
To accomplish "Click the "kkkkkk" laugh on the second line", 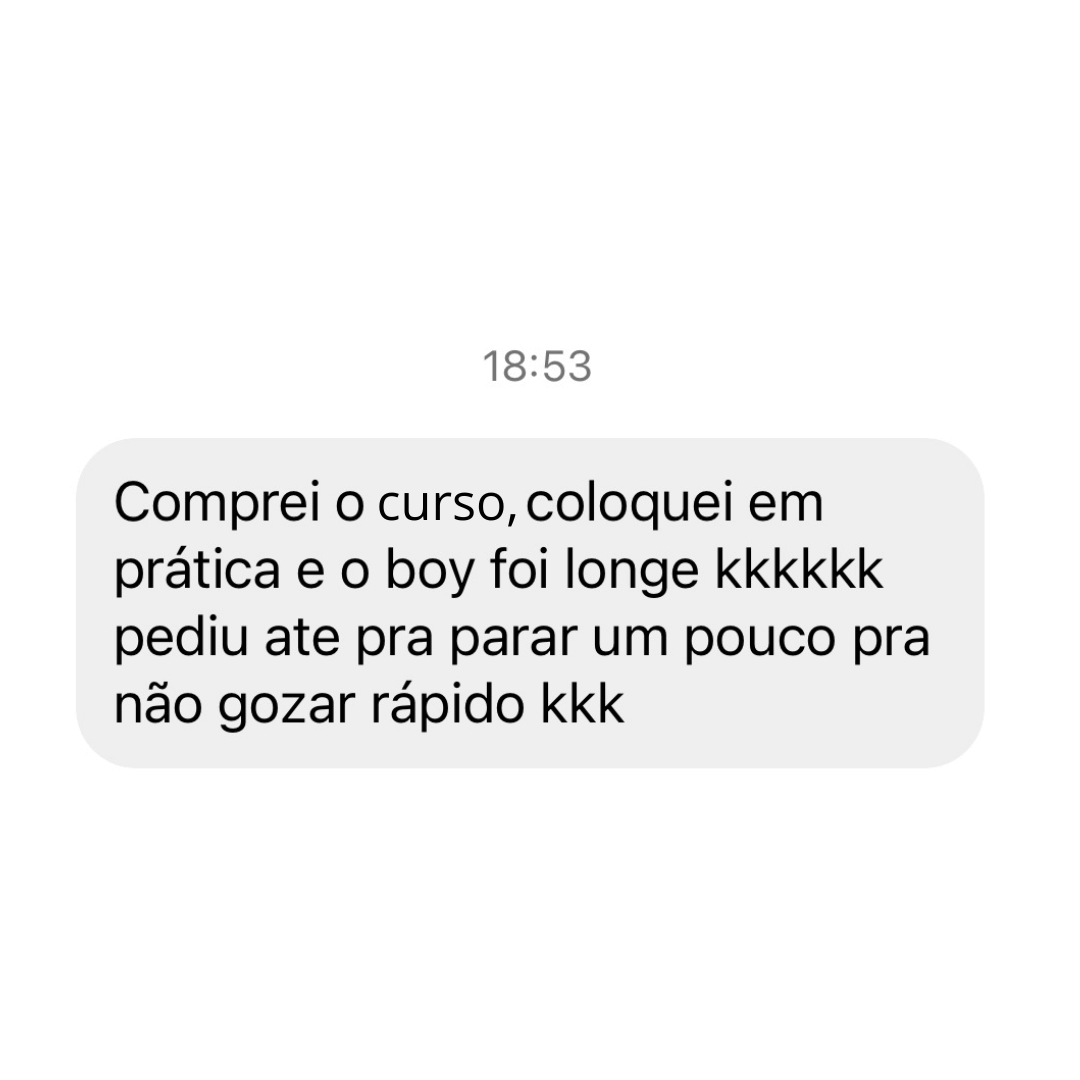I will 799,570.
